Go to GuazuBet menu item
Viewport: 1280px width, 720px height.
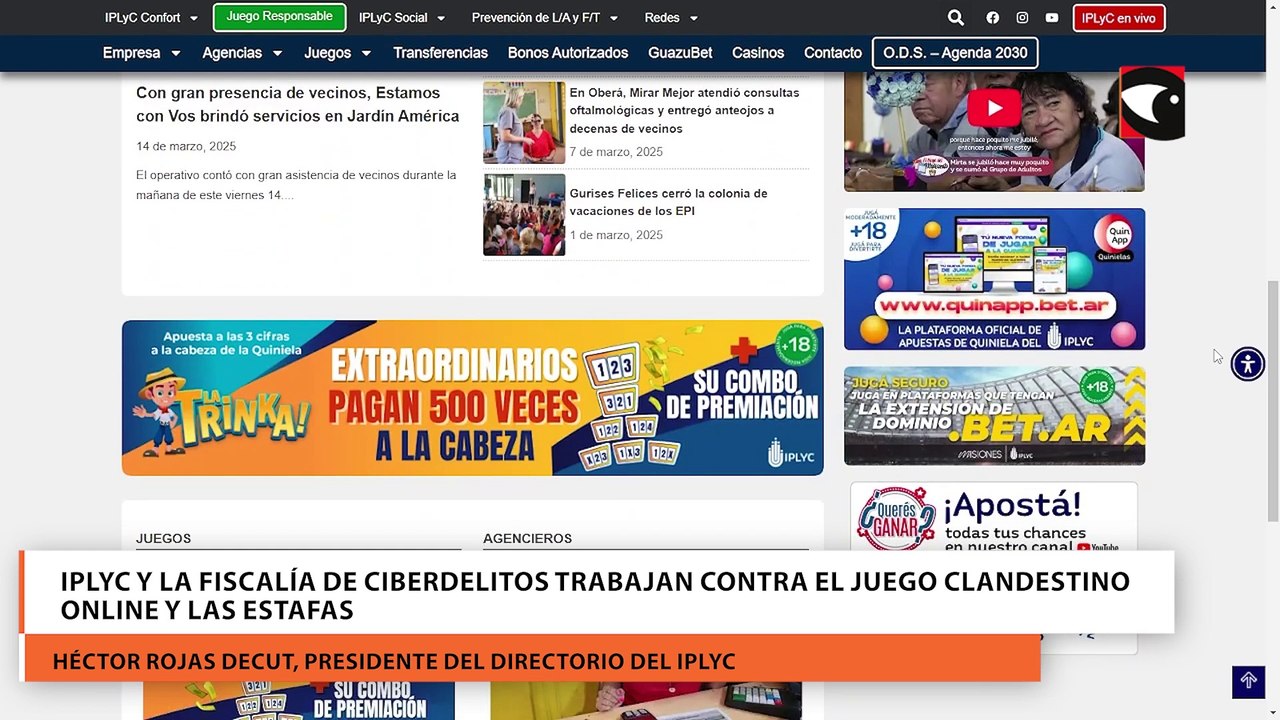pyautogui.click(x=680, y=53)
